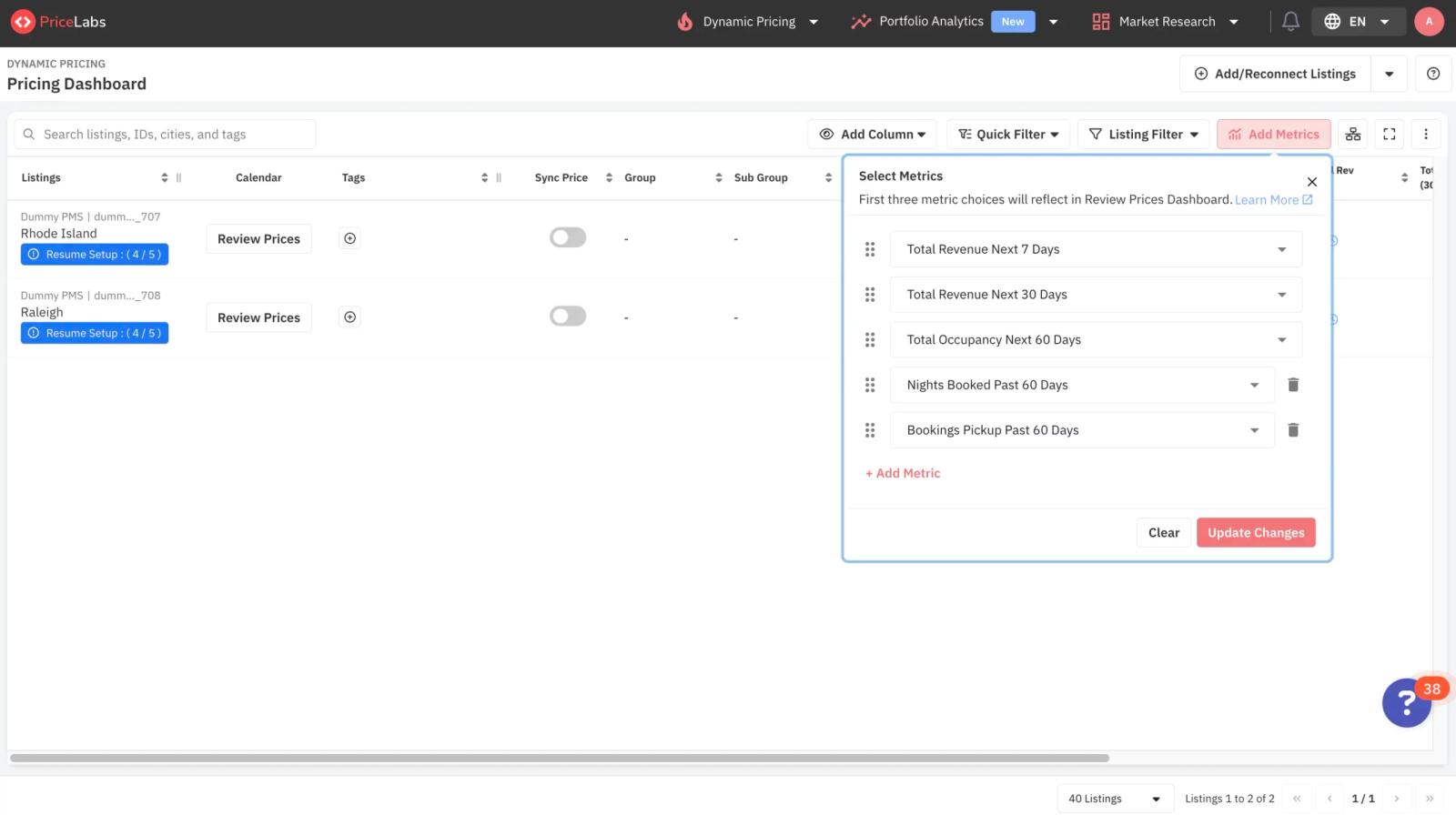Open the Dynamic Pricing menu

748,22
